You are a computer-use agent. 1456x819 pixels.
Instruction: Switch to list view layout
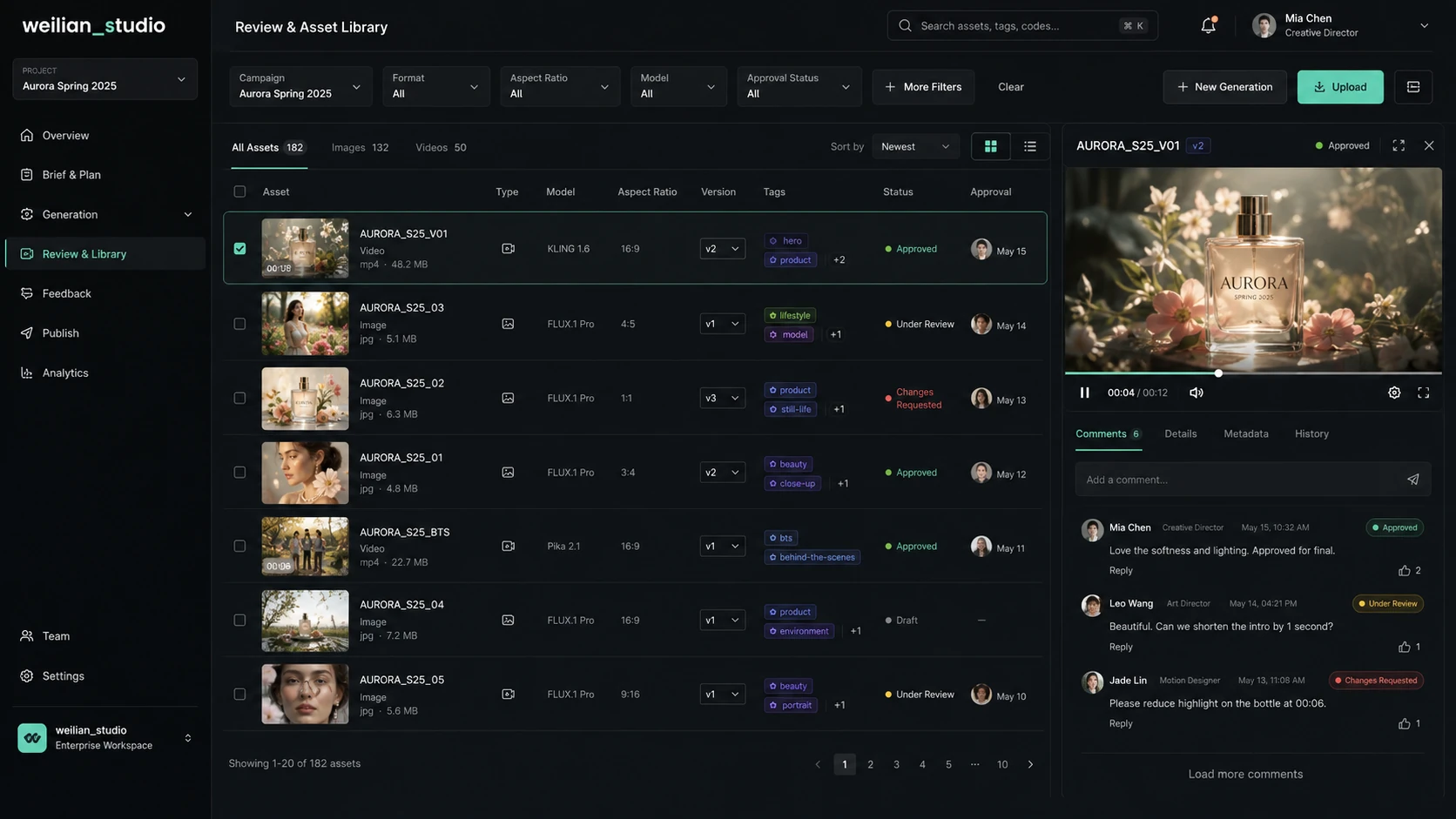pos(1029,147)
